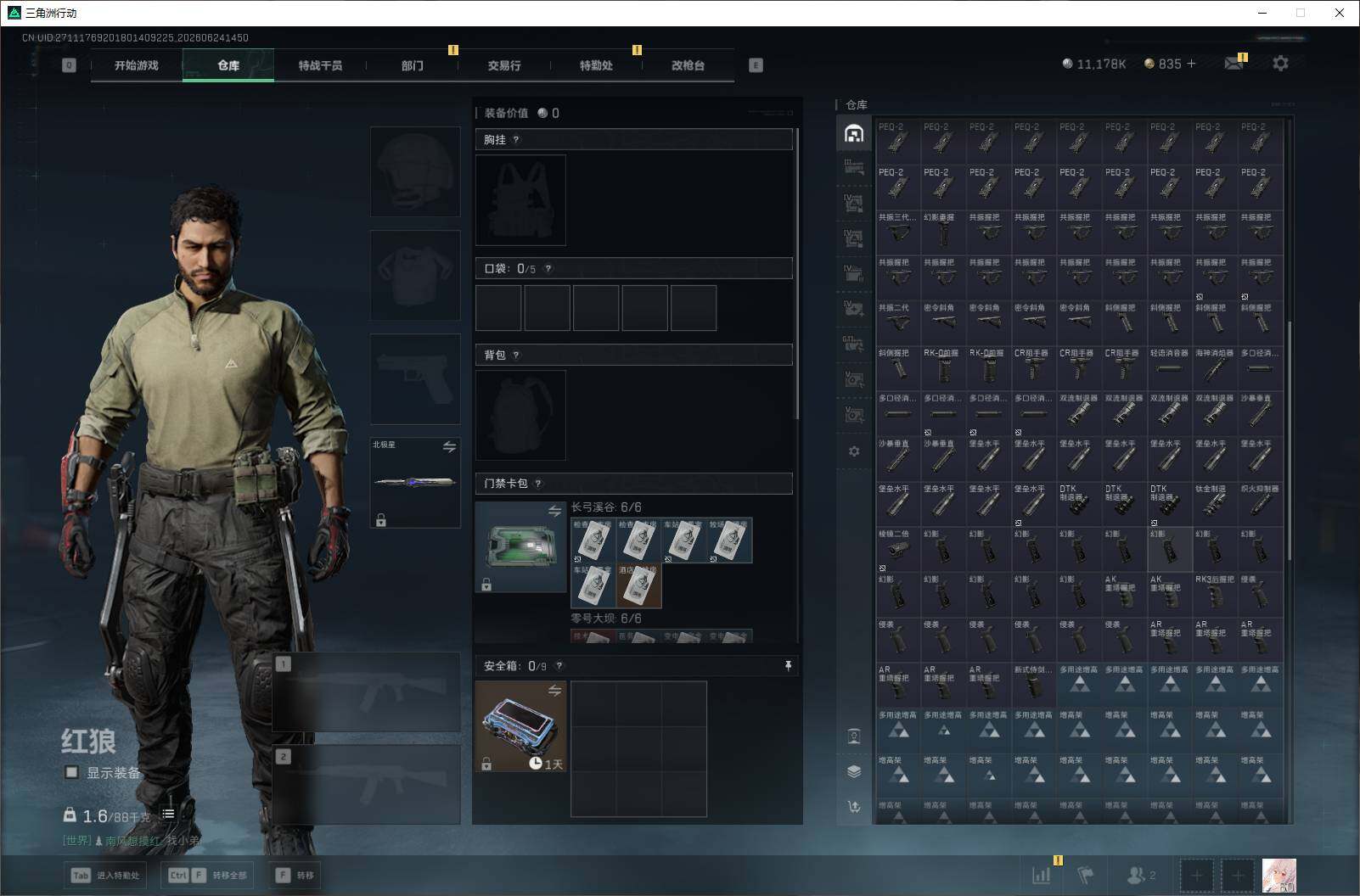Select the 酒店 key card in 长弓溪谷
The width and height of the screenshot is (1360, 896).
click(x=638, y=586)
